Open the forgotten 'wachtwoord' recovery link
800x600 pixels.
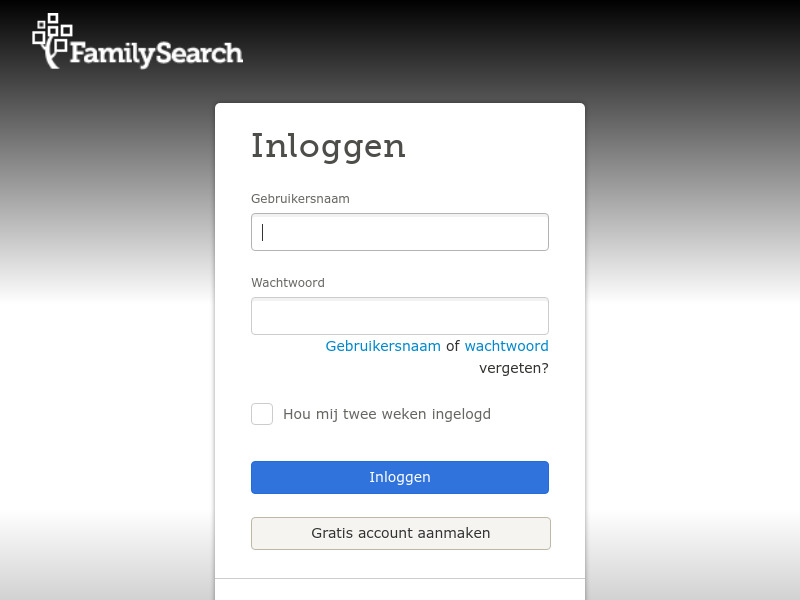pos(506,346)
